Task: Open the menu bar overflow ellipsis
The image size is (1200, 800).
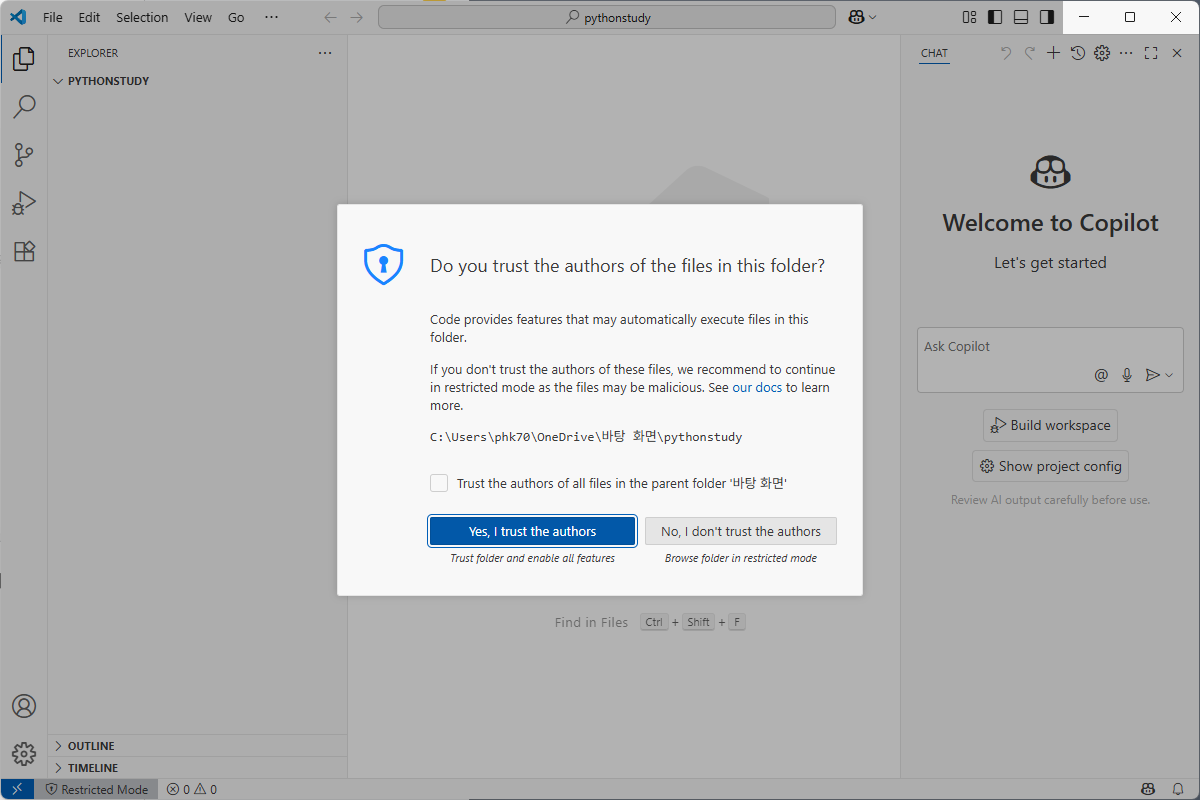Action: (272, 17)
